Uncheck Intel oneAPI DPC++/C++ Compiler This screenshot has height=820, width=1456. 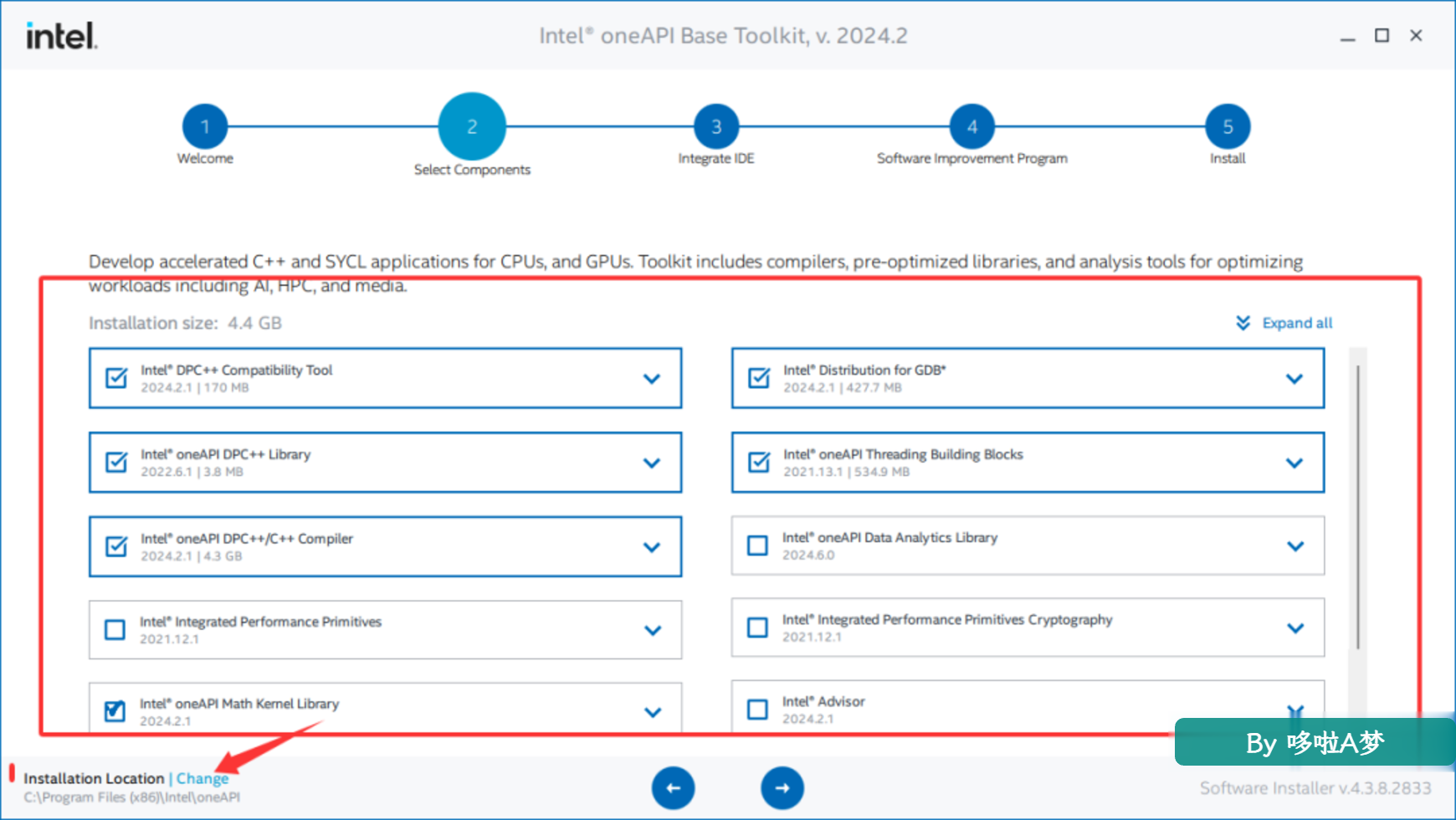116,546
